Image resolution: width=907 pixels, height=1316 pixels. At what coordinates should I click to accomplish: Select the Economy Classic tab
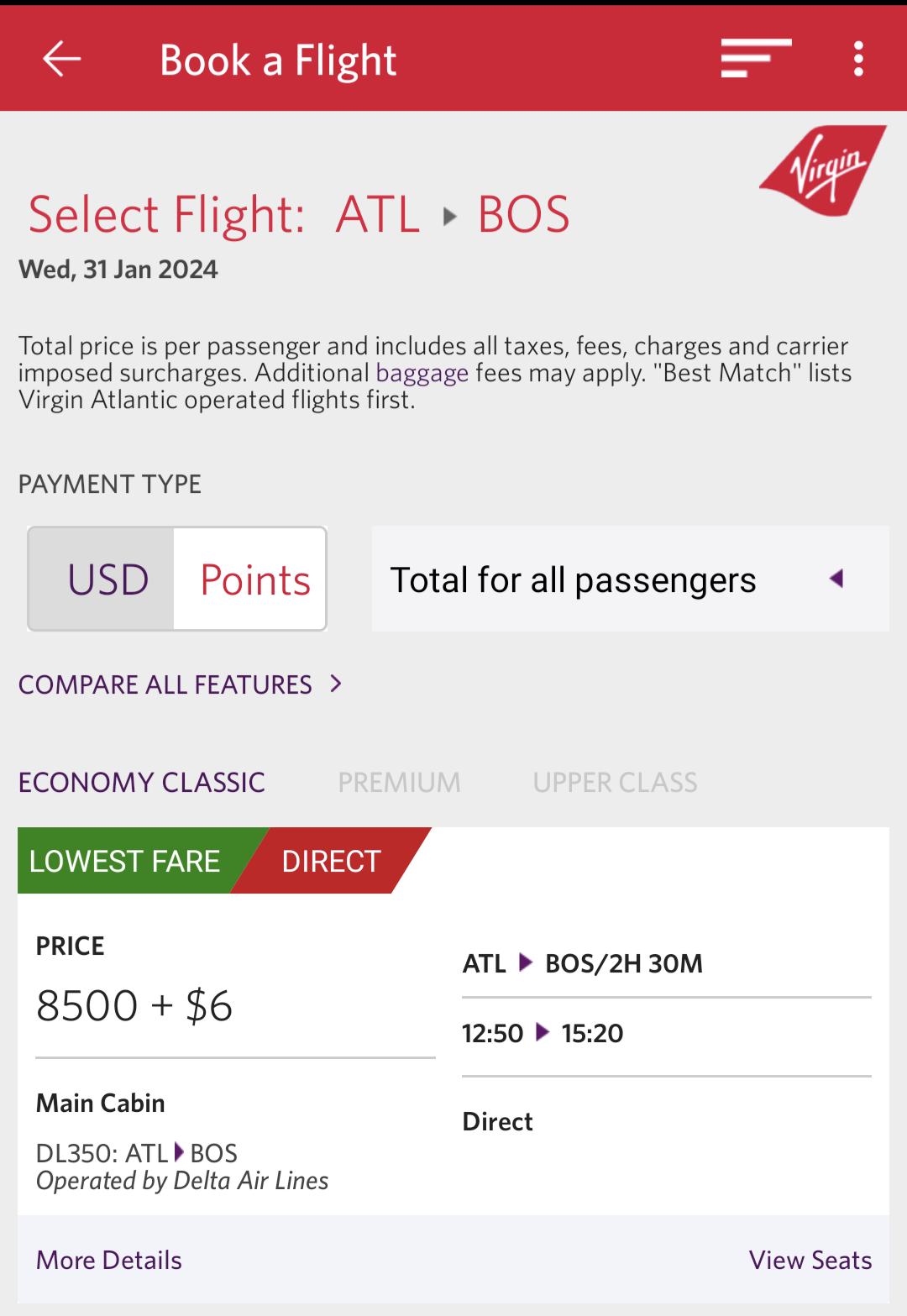click(x=142, y=783)
